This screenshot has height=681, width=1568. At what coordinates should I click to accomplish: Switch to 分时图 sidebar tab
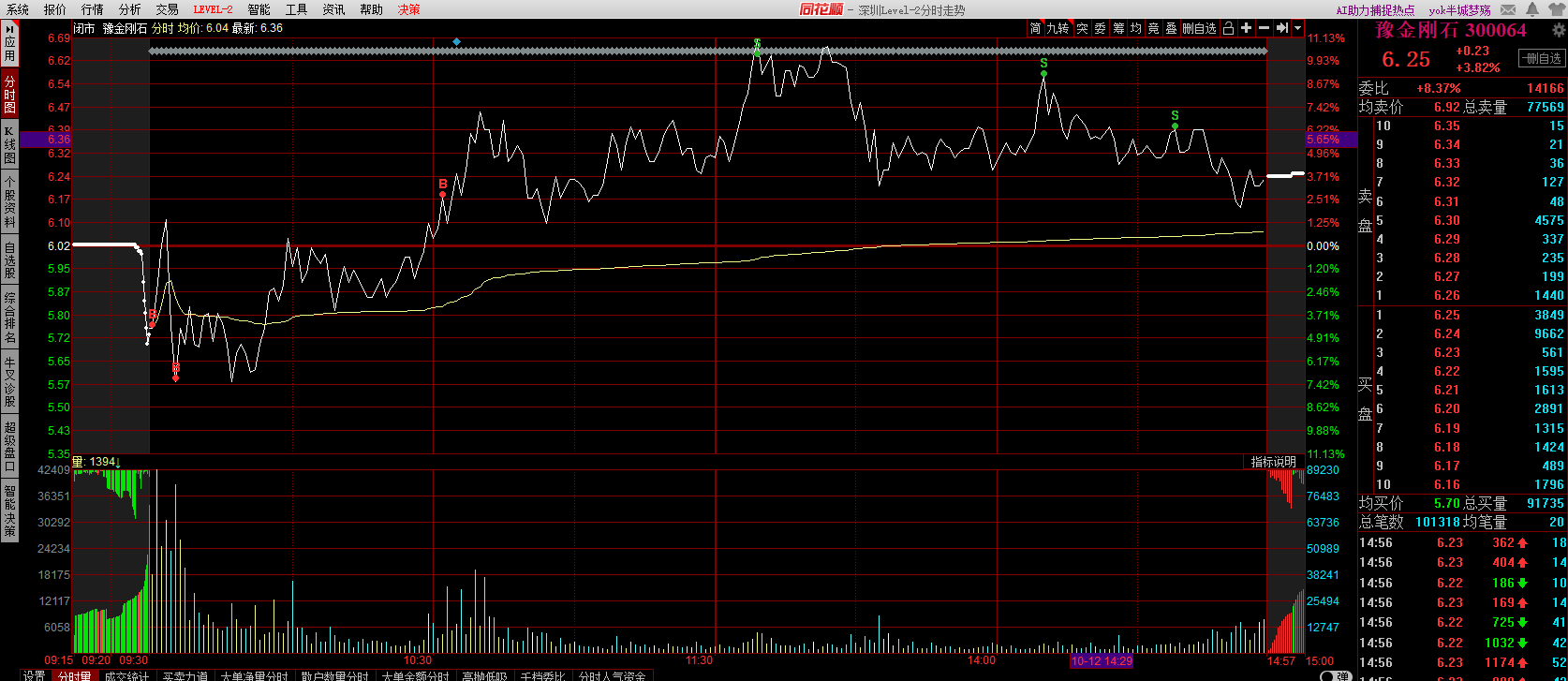point(10,95)
